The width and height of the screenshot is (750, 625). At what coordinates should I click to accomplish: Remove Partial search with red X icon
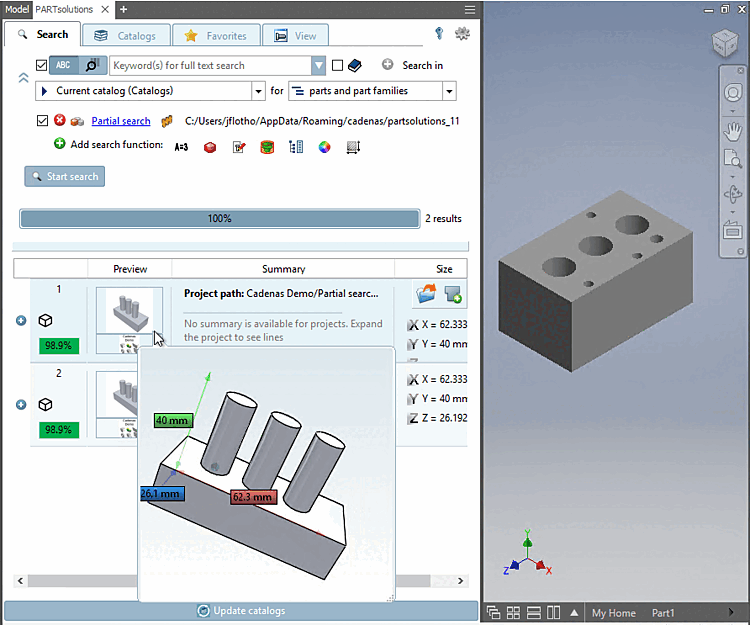tap(59, 121)
